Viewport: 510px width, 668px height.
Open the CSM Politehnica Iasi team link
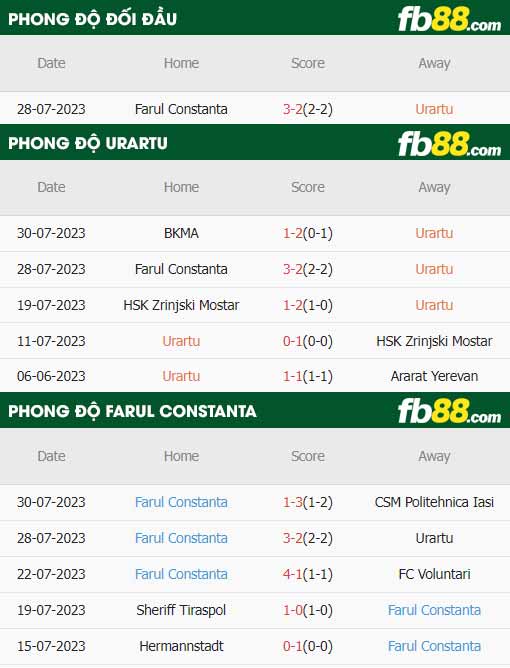coord(434,502)
